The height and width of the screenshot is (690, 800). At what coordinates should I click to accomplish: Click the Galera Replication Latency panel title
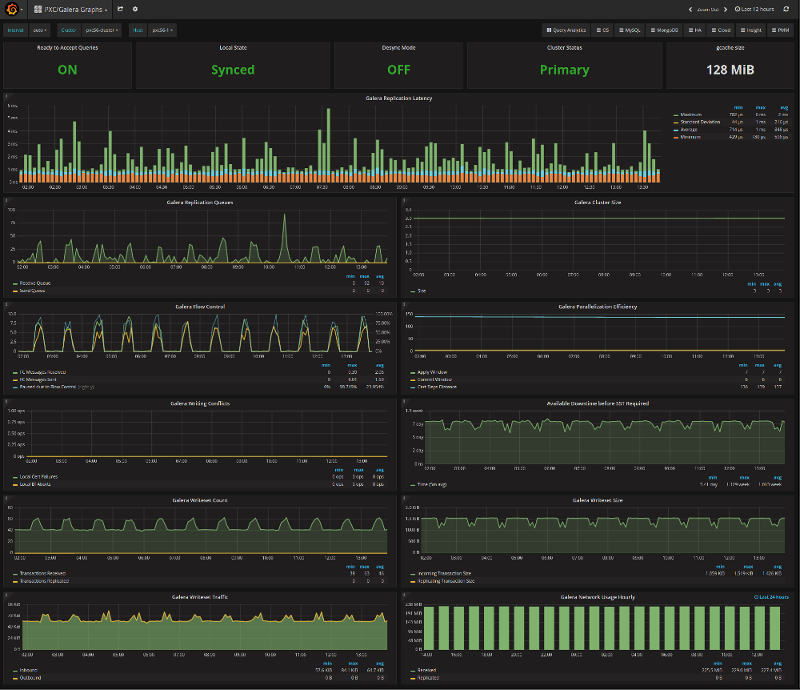pyautogui.click(x=400, y=99)
